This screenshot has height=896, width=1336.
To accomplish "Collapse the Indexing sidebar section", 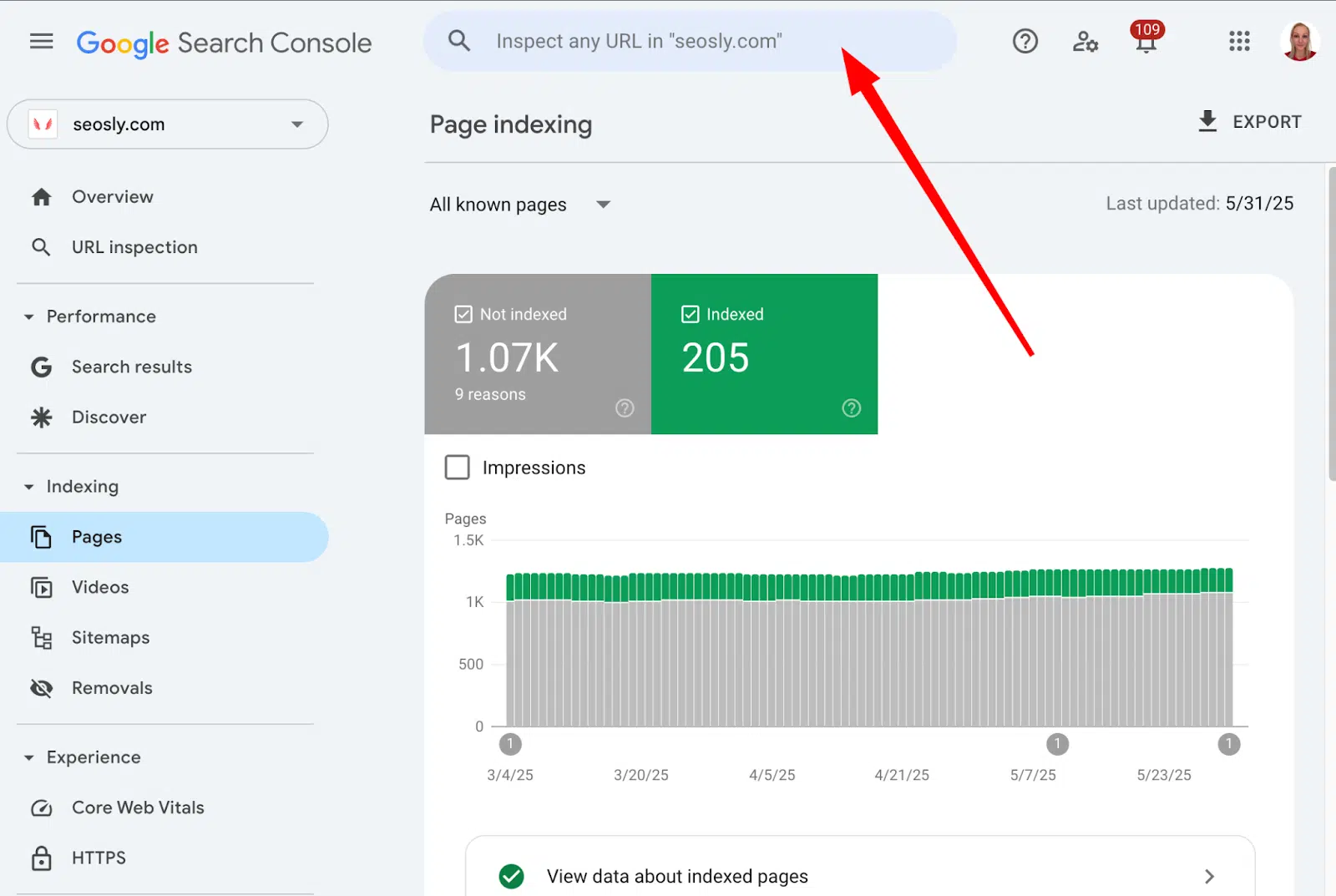I will (x=29, y=486).
